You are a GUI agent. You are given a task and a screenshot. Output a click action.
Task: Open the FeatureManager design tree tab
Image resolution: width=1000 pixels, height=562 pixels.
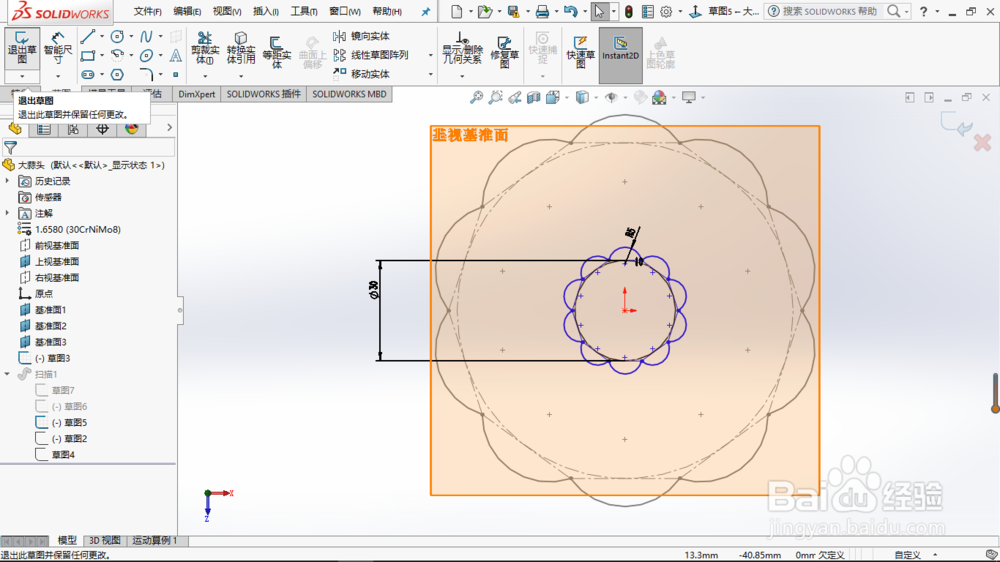pyautogui.click(x=15, y=129)
